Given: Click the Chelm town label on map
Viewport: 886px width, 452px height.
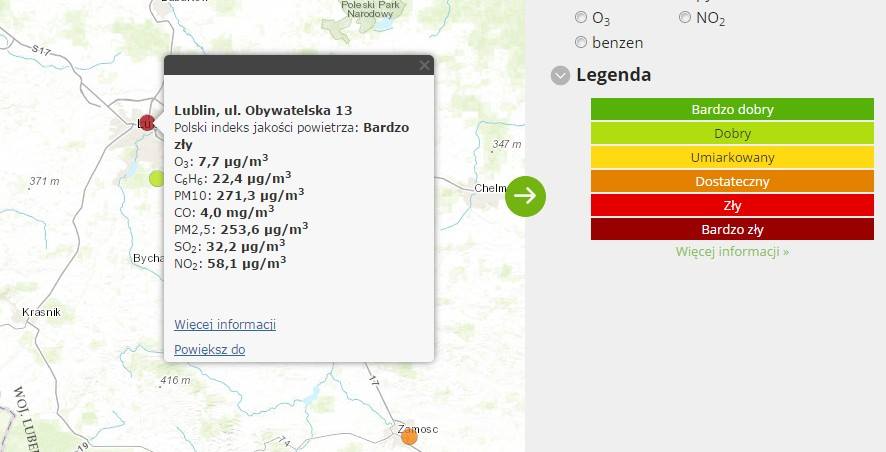Looking at the screenshot, I should pos(490,188).
